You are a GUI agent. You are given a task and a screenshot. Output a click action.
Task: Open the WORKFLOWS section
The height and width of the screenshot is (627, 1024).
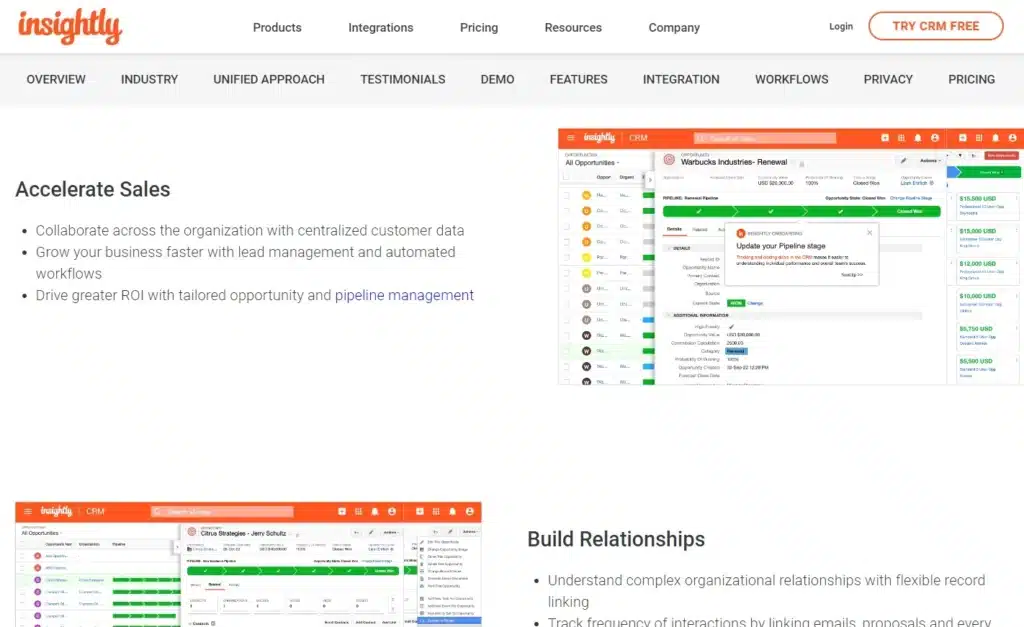pos(792,79)
